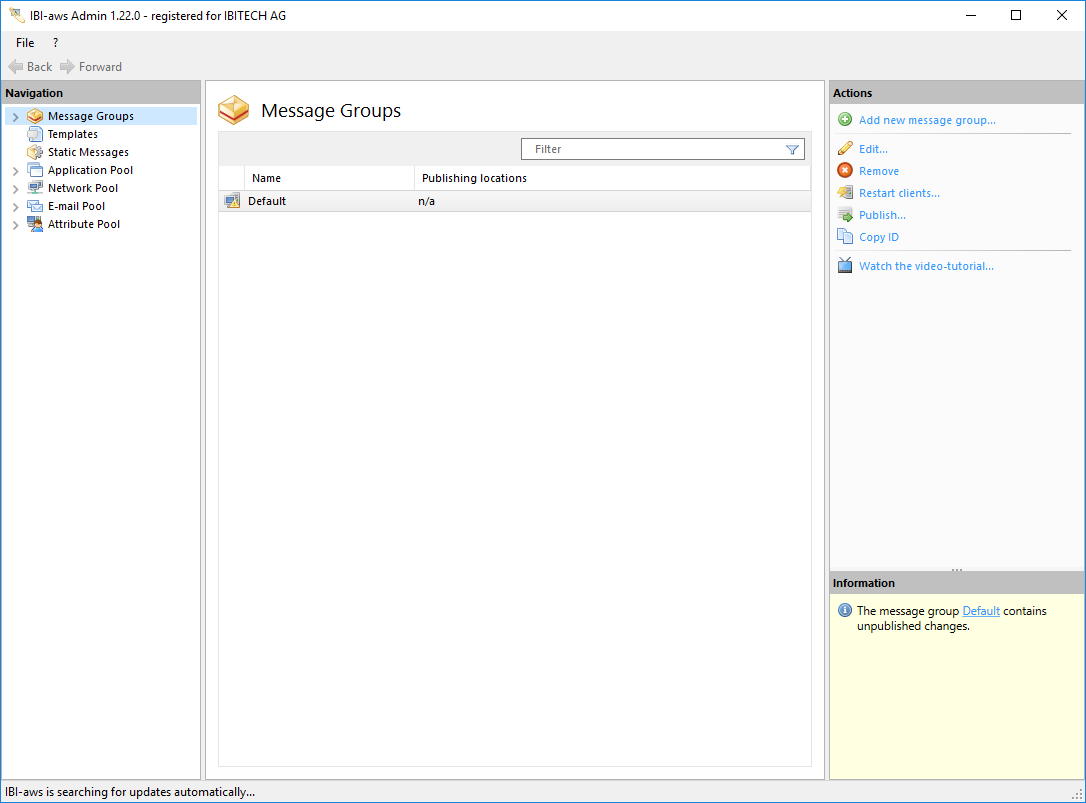Expand the Application Pool node
The height and width of the screenshot is (803, 1086).
(15, 171)
